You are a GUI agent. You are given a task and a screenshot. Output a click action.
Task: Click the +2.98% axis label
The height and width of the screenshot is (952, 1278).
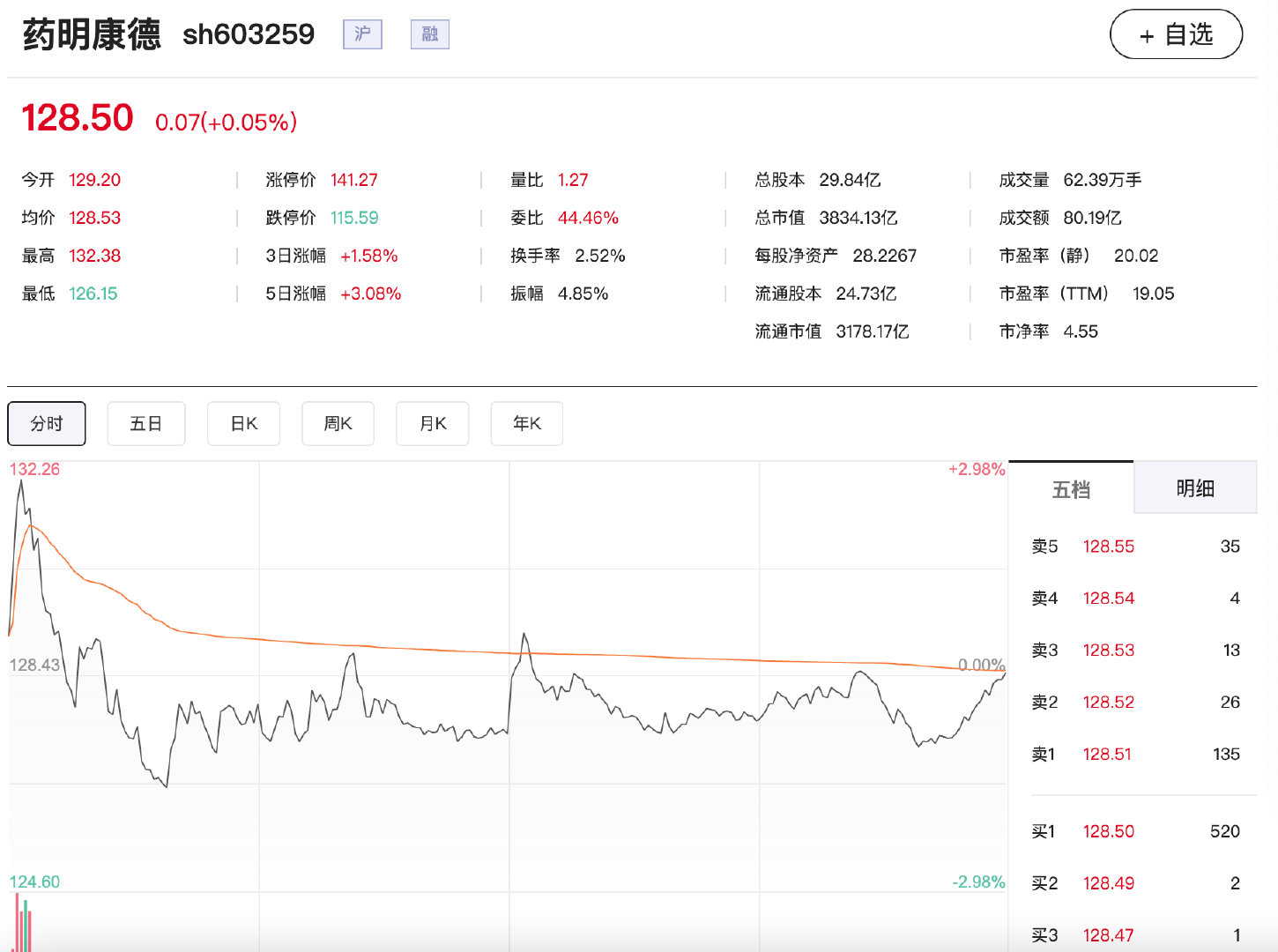coord(977,469)
